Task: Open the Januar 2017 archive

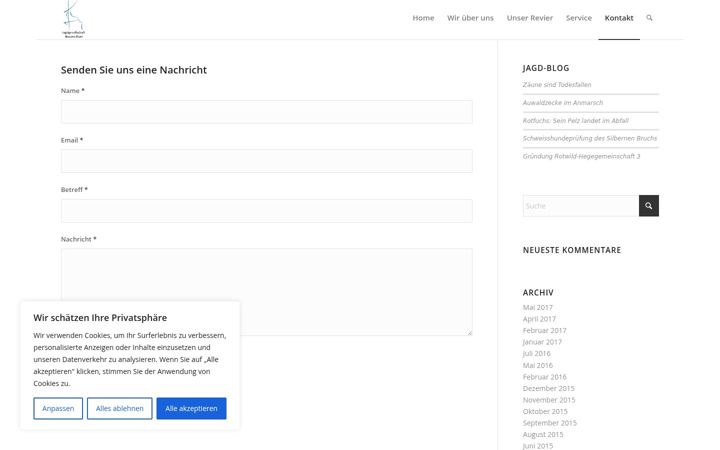Action: coord(542,342)
